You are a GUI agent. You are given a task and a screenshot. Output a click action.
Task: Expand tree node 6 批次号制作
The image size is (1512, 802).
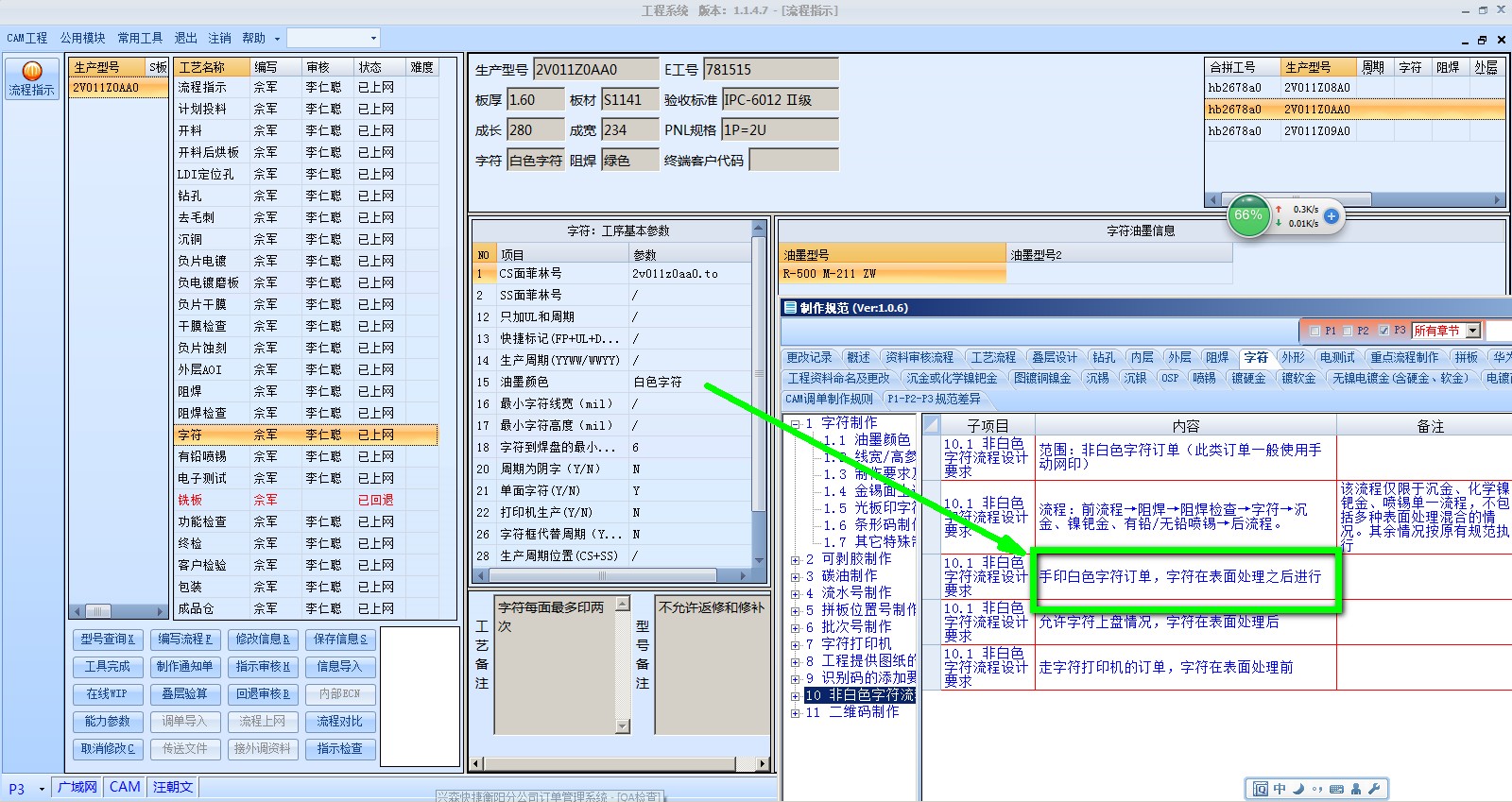[796, 627]
